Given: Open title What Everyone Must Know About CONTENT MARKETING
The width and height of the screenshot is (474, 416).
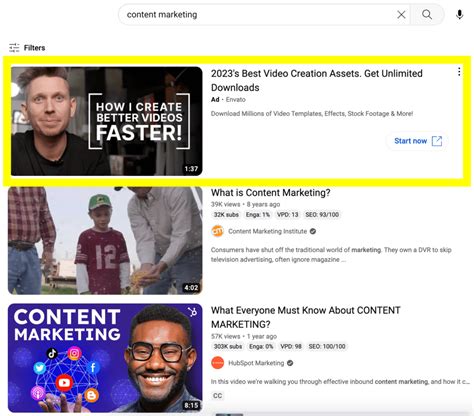Looking at the screenshot, I should (306, 317).
